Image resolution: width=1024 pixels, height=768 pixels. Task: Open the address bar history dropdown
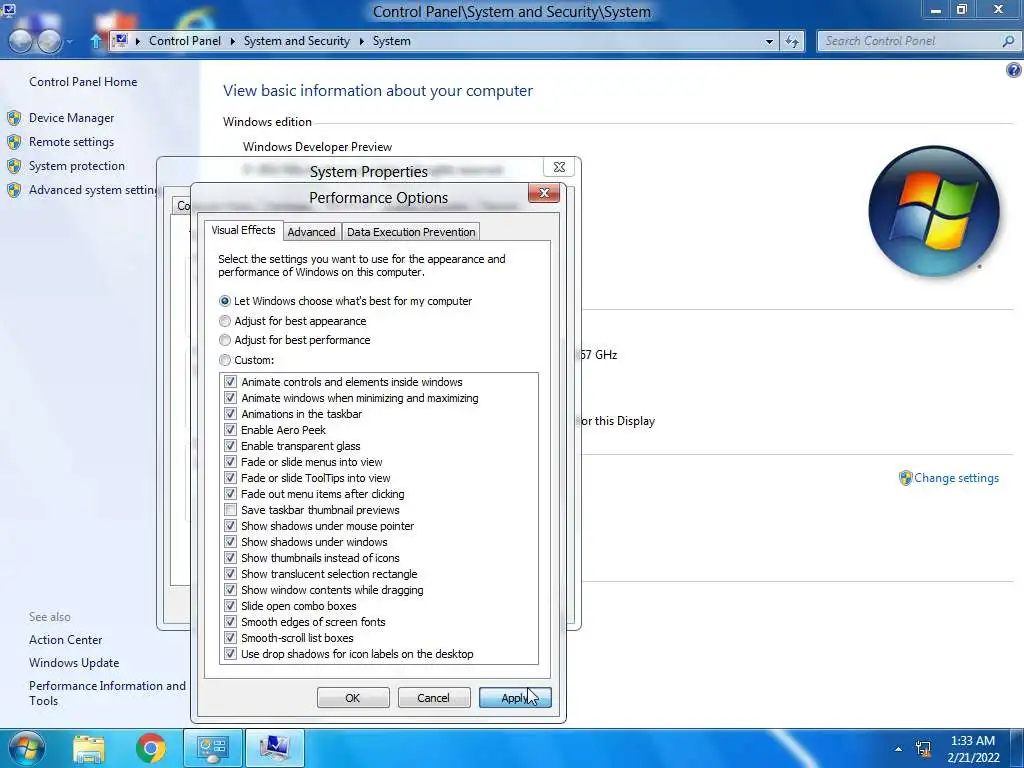769,41
